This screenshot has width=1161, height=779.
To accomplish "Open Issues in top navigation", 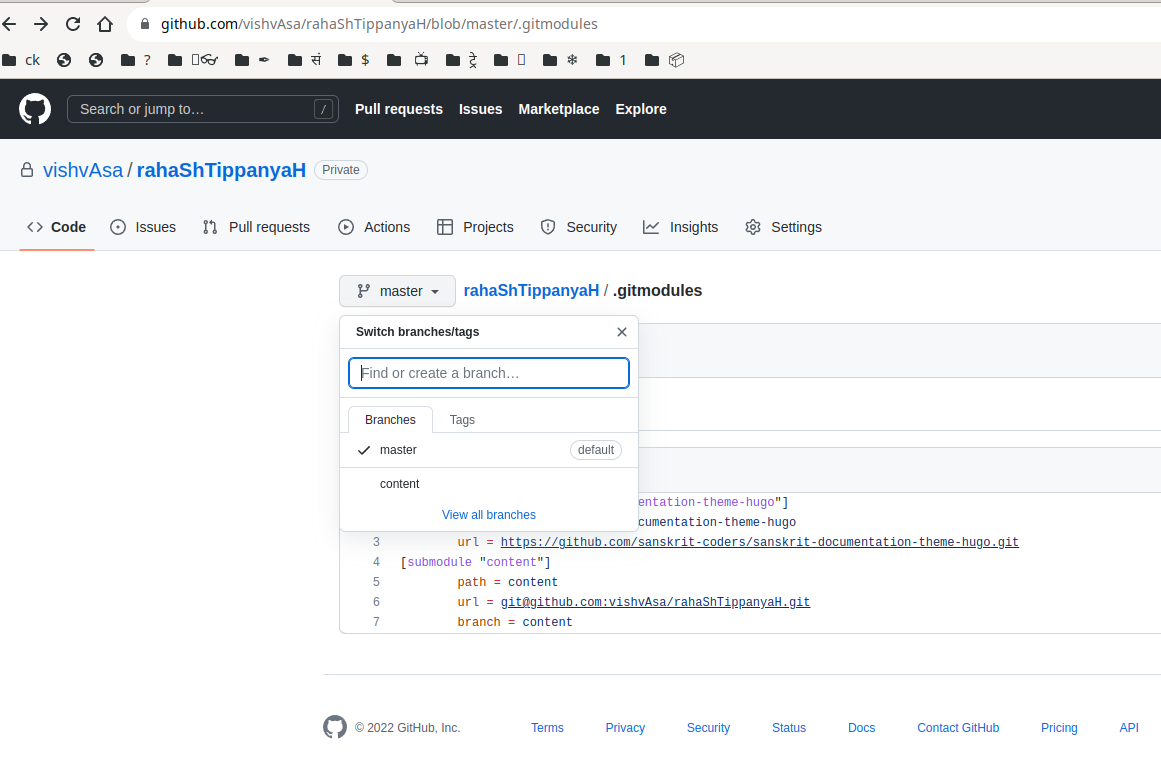I will (x=481, y=109).
